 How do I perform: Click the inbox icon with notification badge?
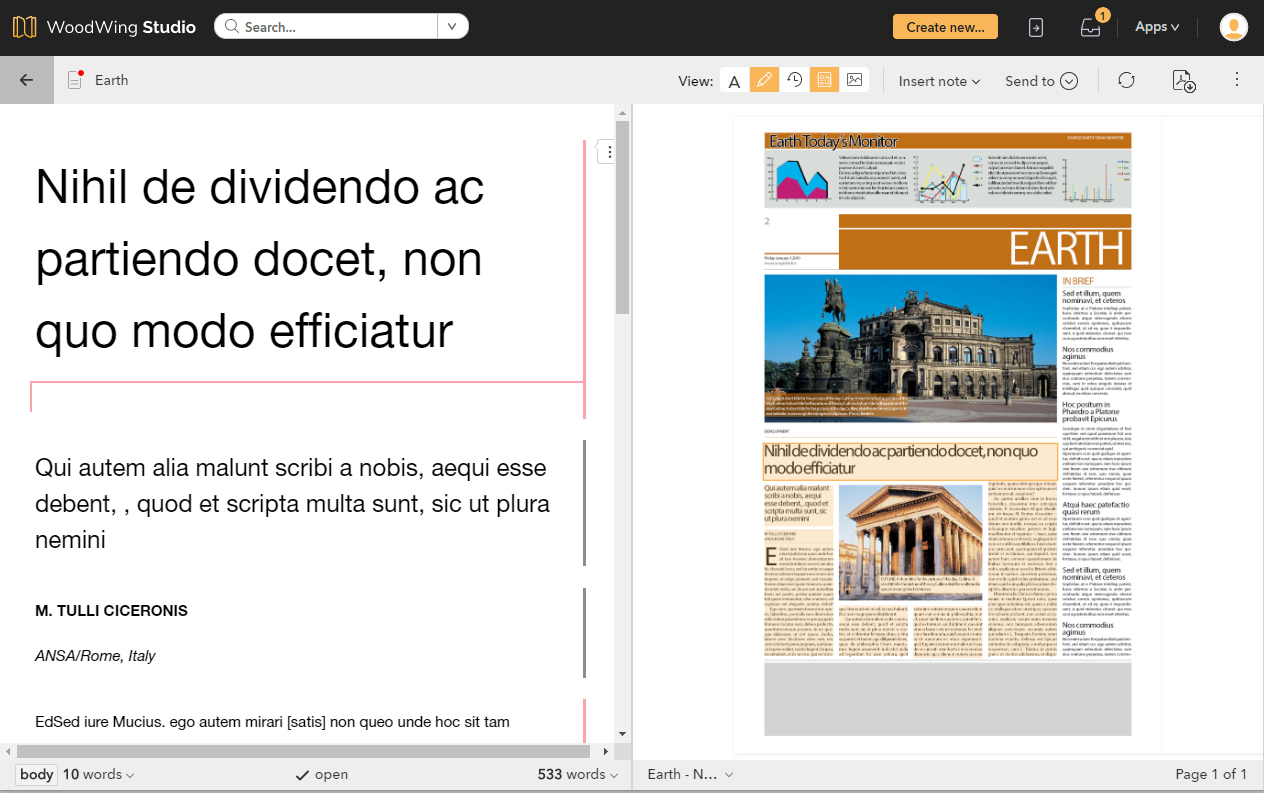tap(1090, 27)
